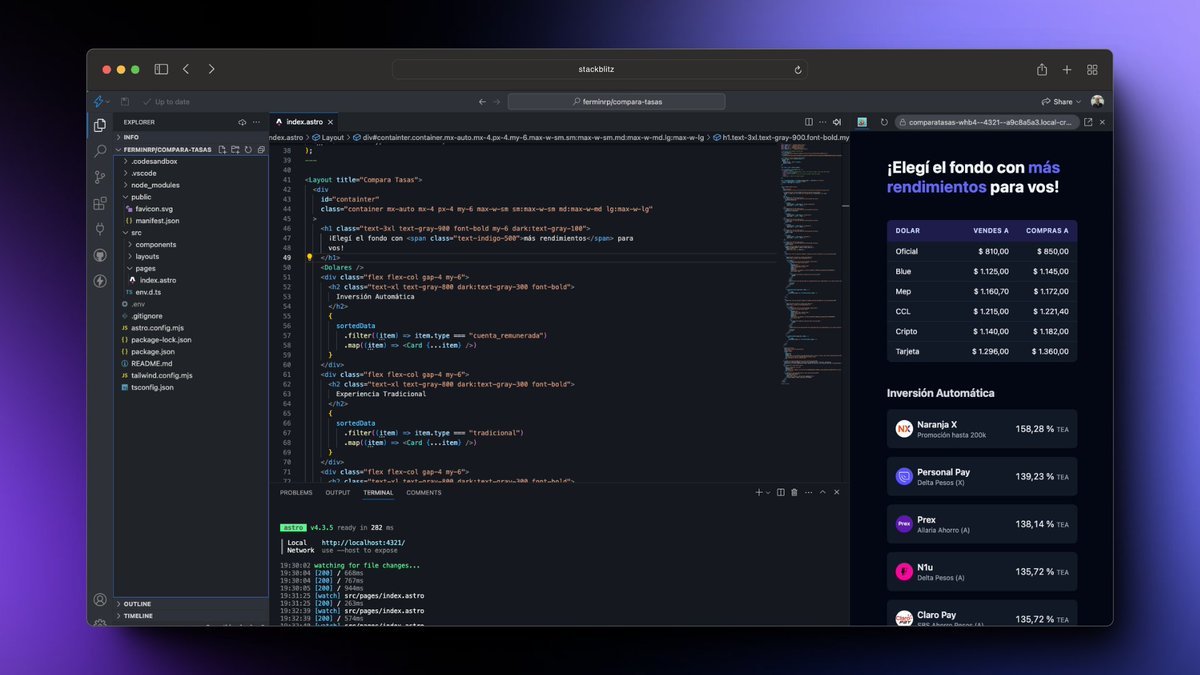Open the Source Control view

pos(100,177)
